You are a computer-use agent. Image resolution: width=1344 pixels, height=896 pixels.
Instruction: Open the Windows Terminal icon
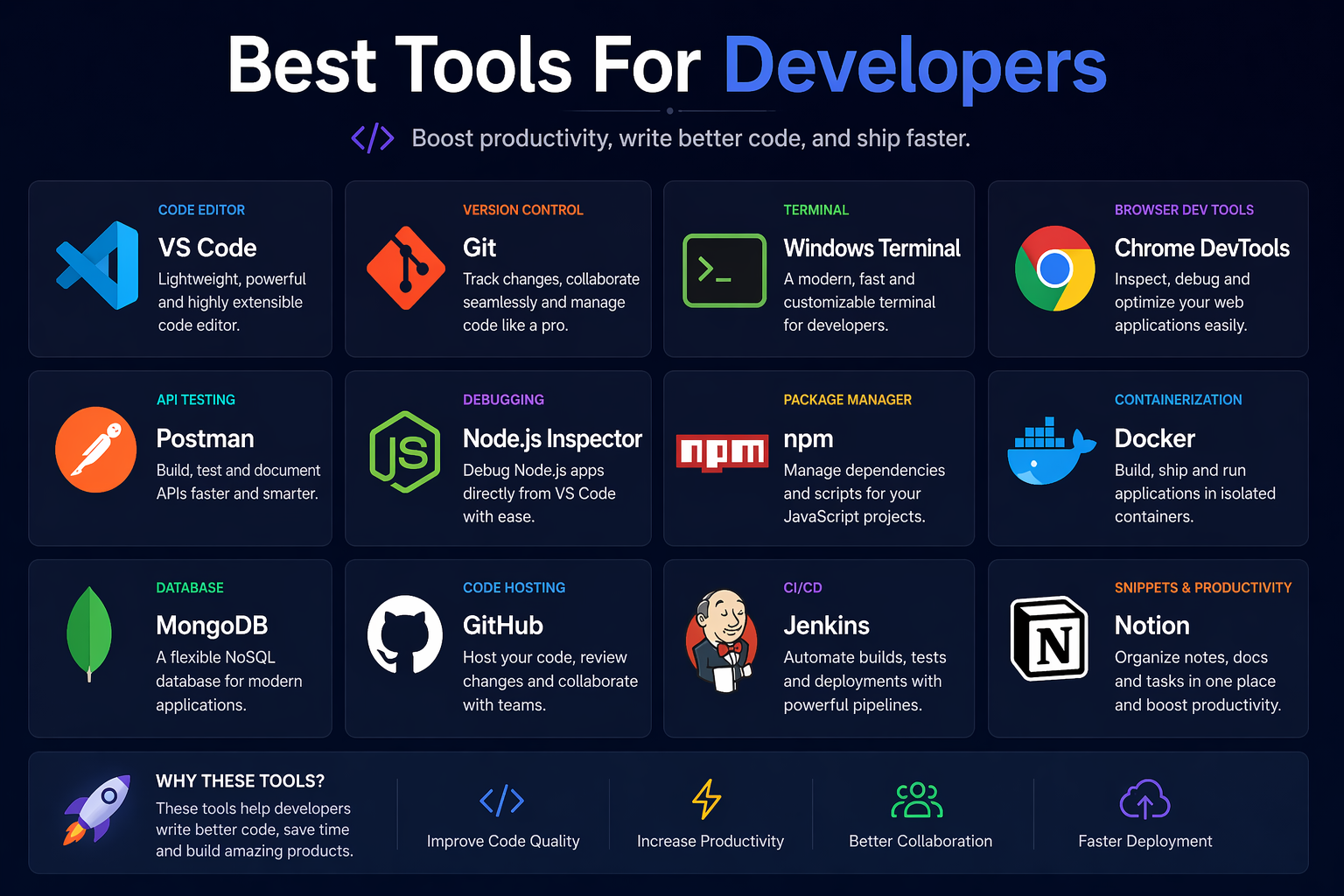coord(724,271)
